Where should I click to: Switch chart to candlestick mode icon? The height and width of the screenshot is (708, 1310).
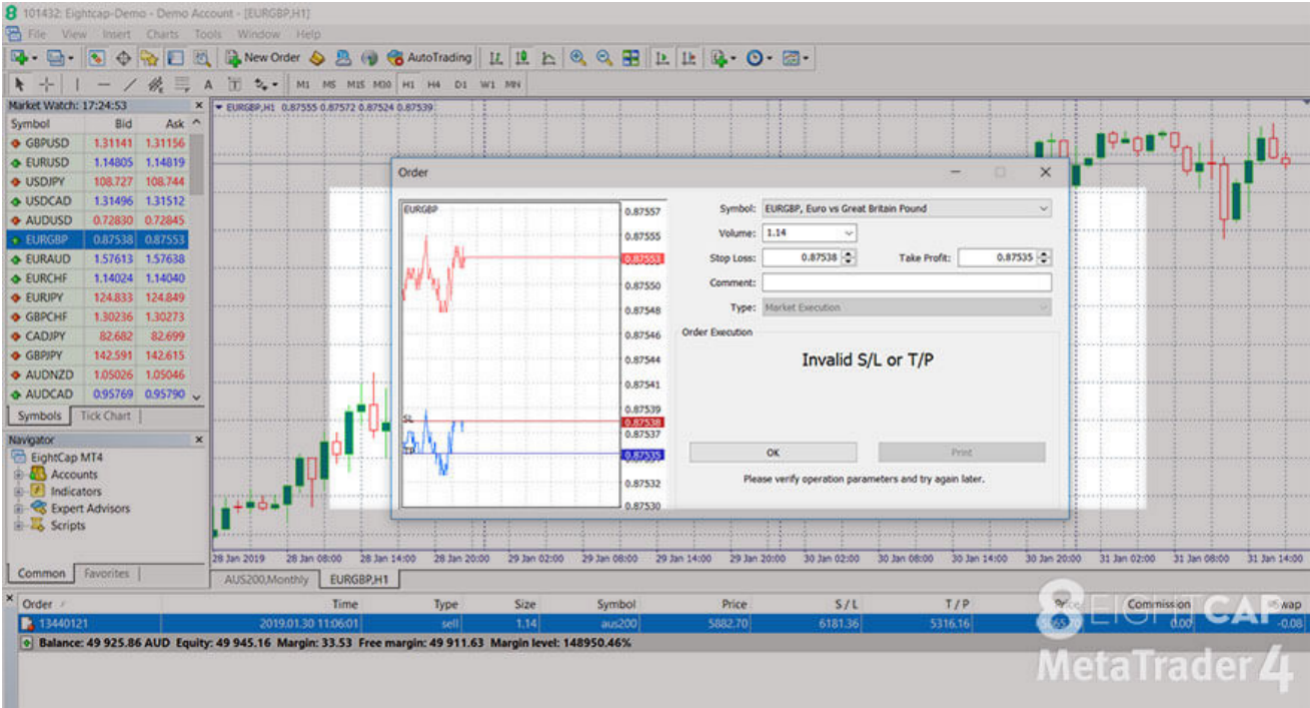pyautogui.click(x=522, y=59)
